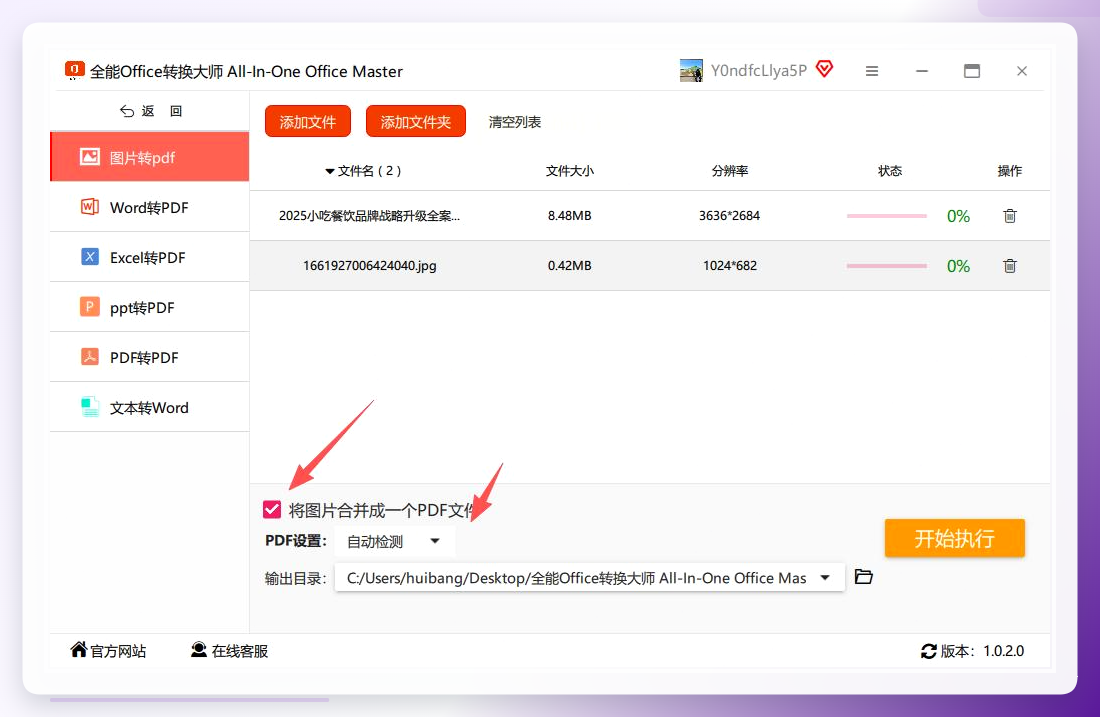Click the 返回 back label
The width and height of the screenshot is (1100, 717).
point(161,111)
